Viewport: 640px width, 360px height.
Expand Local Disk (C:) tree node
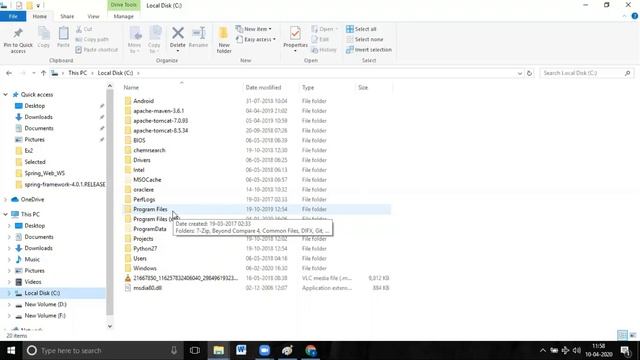tap(9, 293)
